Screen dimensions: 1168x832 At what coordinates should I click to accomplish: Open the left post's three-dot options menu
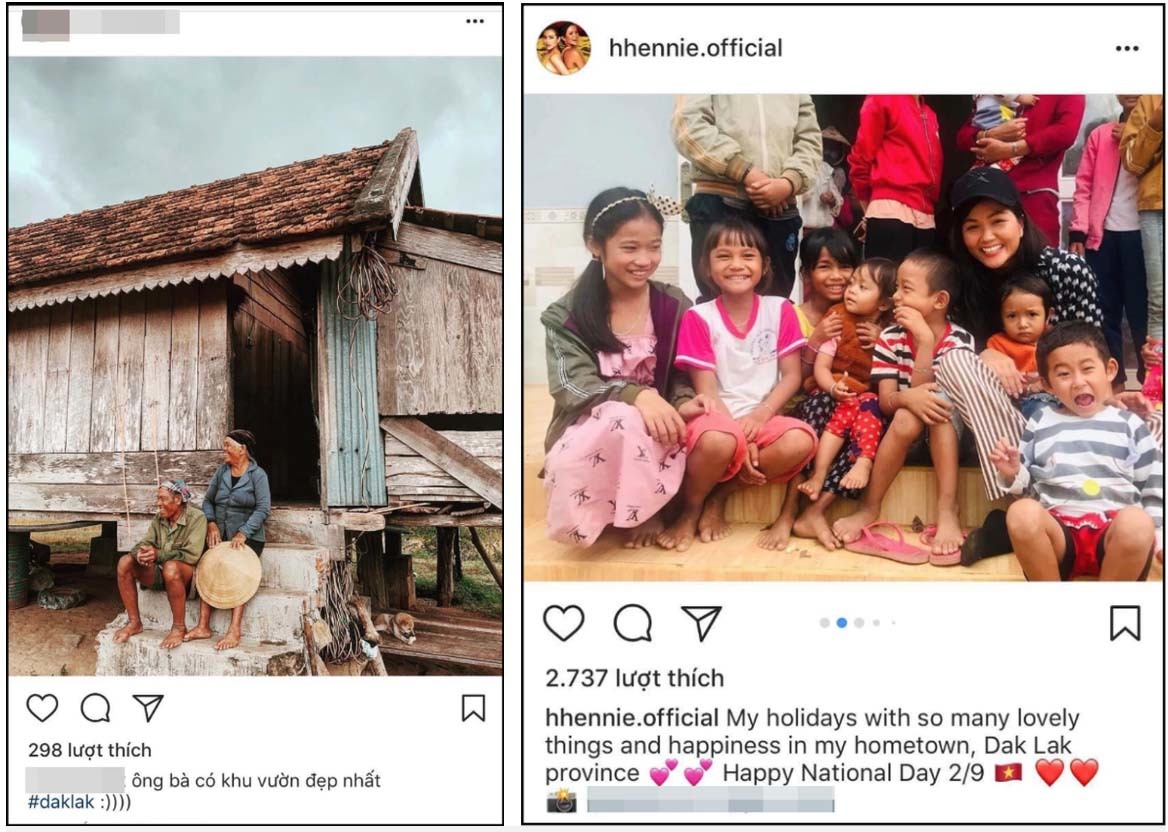[x=474, y=21]
